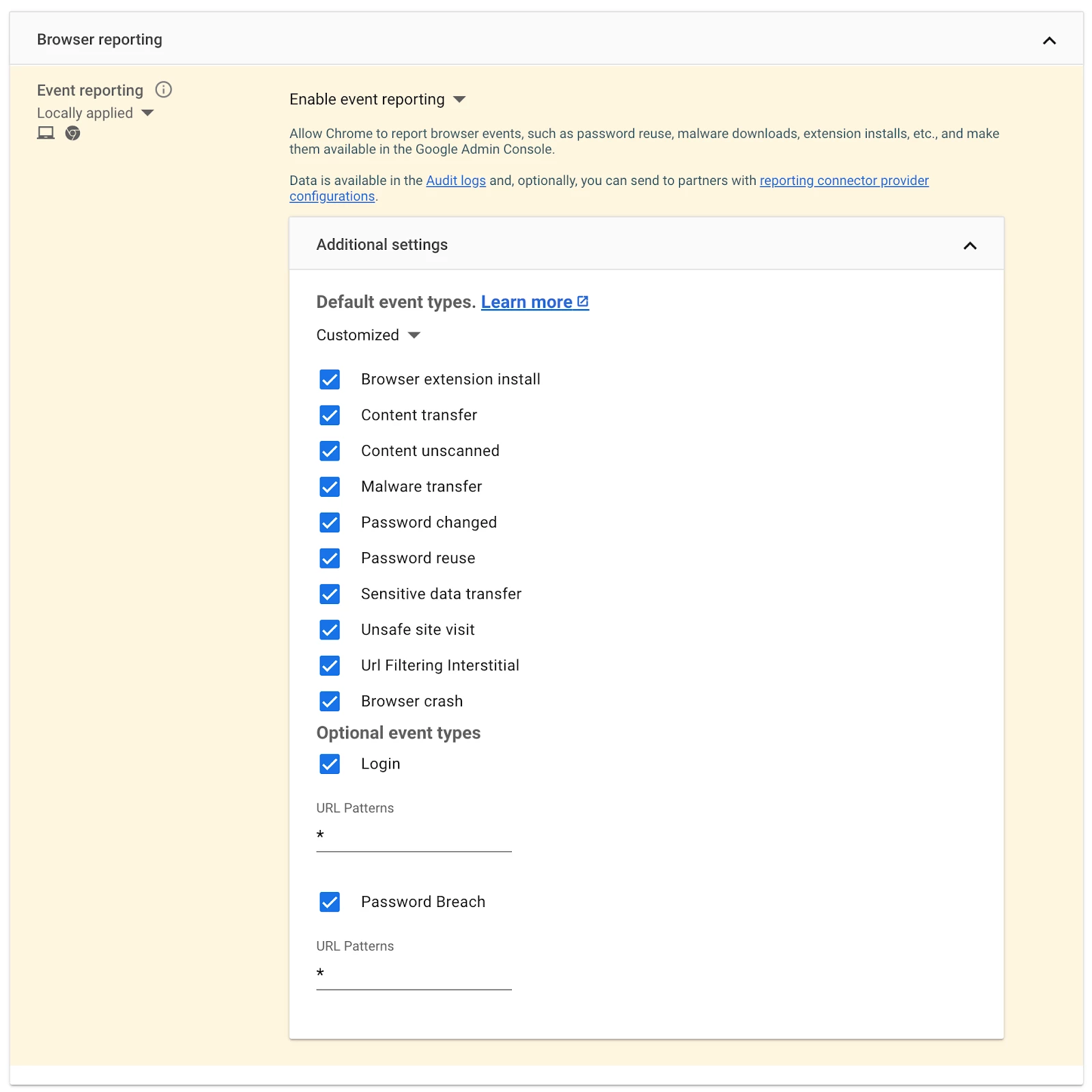The height and width of the screenshot is (1092, 1092).
Task: Uncheck Unsafe site visit checkbox
Action: point(330,629)
